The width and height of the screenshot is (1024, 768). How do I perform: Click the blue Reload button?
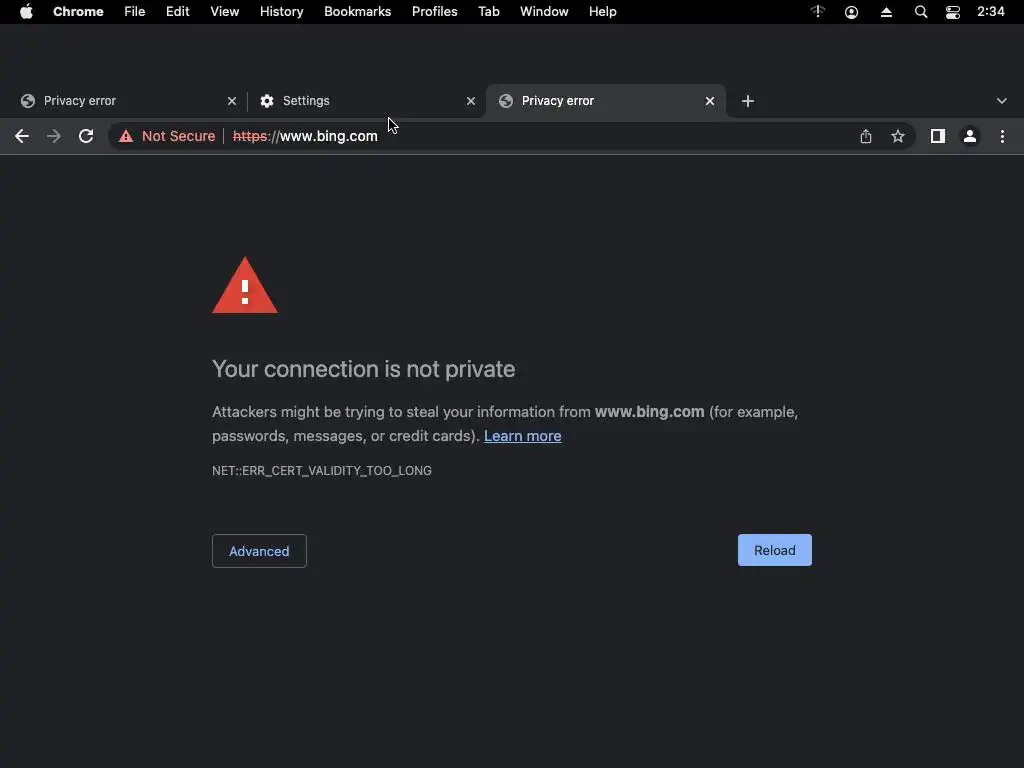[x=775, y=550]
